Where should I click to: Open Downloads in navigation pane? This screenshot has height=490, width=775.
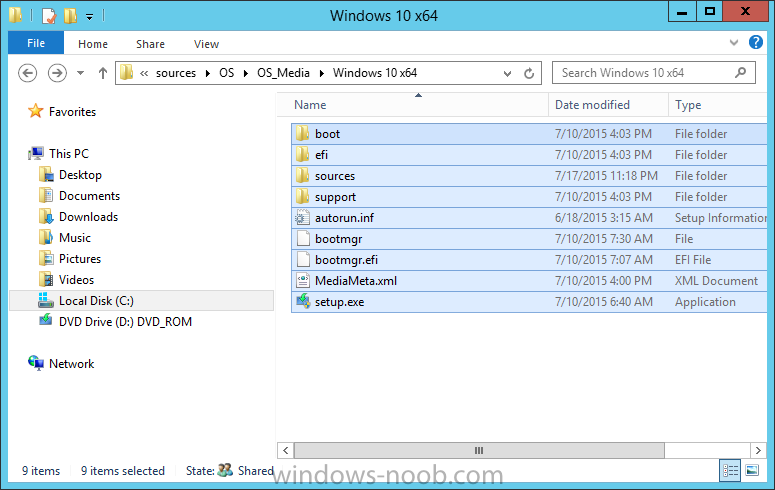[x=88, y=217]
